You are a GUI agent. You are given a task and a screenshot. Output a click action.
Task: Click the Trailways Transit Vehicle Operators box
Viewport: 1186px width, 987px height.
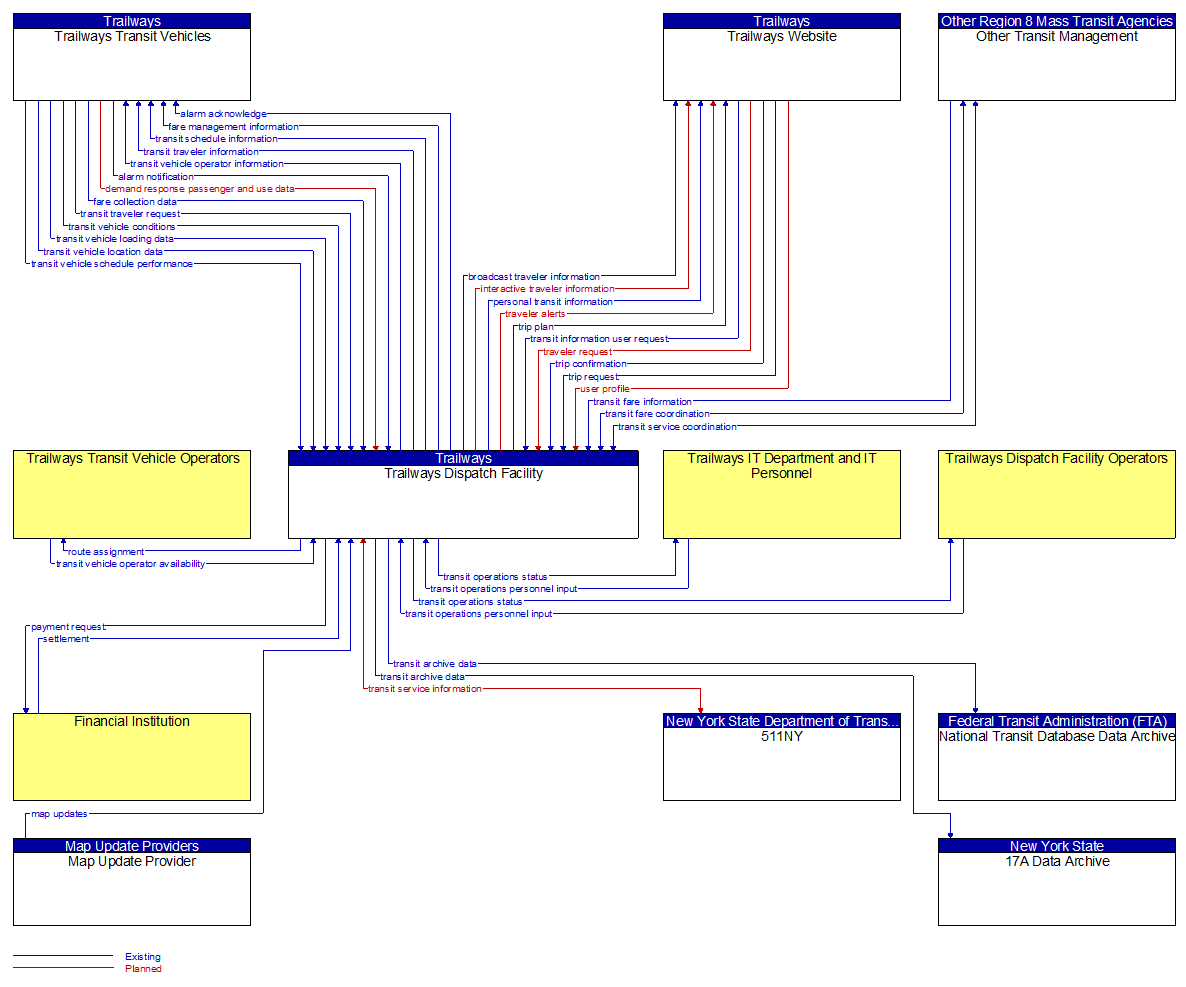[x=132, y=495]
